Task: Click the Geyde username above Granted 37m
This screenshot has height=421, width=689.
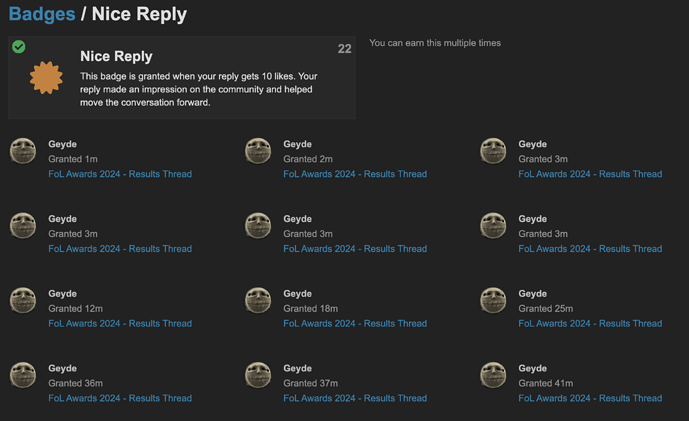Action: point(297,368)
